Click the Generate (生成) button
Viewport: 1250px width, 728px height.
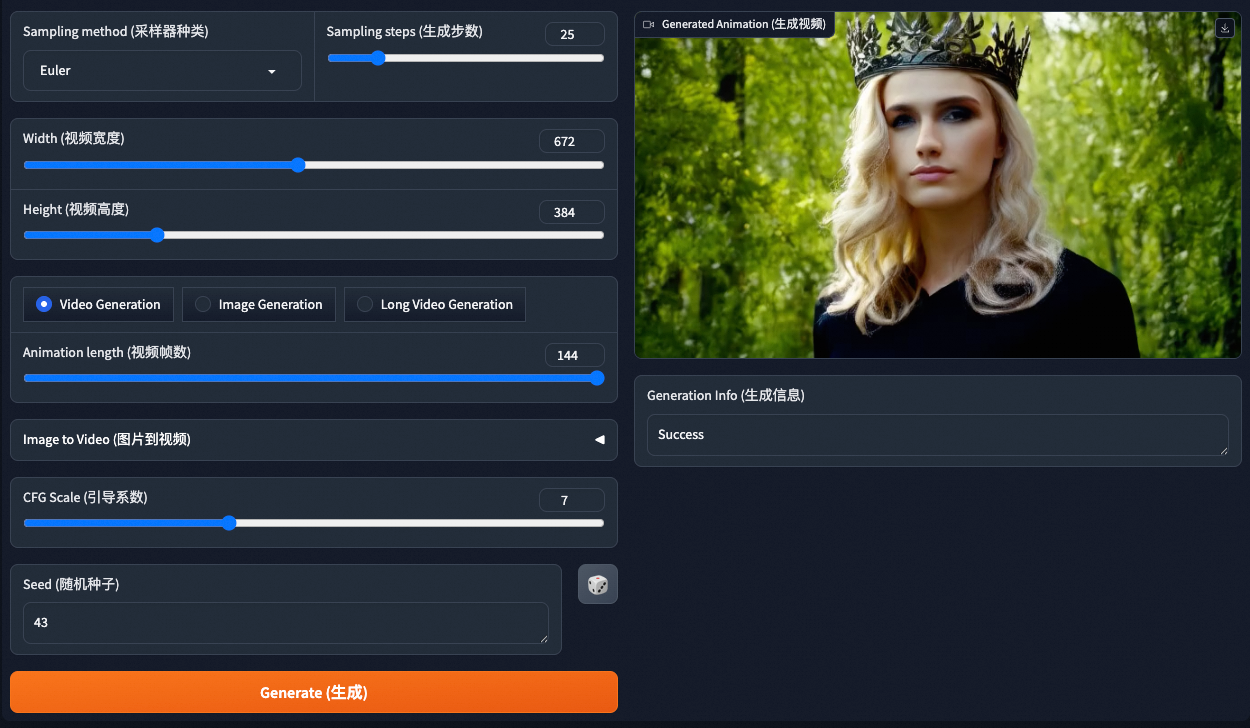pos(314,692)
